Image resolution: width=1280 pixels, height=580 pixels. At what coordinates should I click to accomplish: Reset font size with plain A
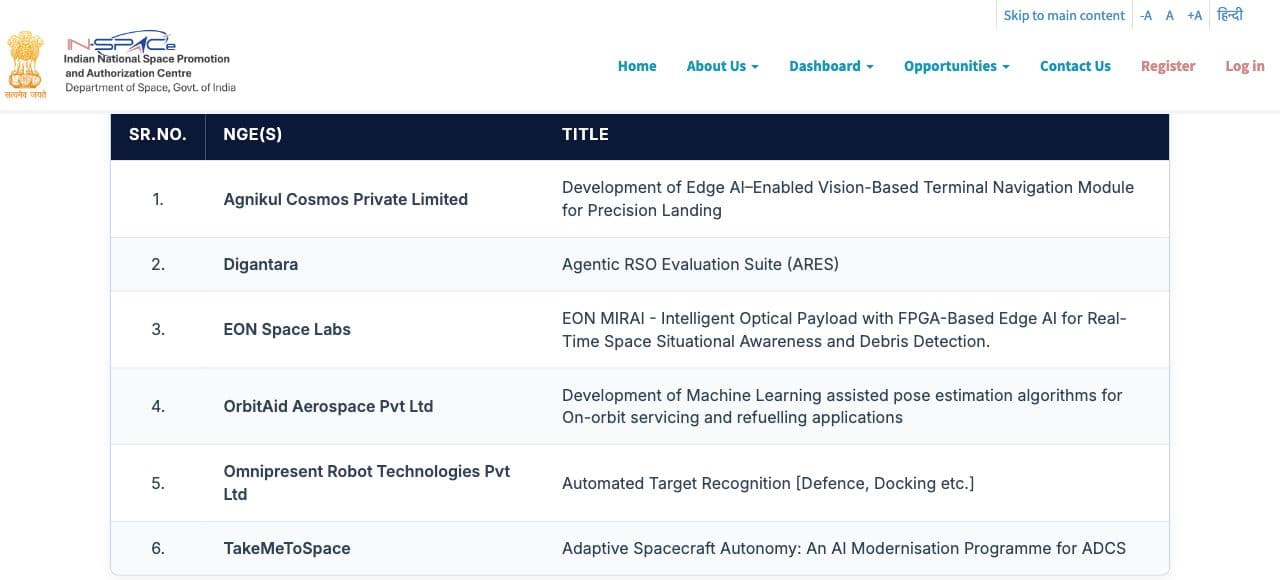click(1169, 15)
